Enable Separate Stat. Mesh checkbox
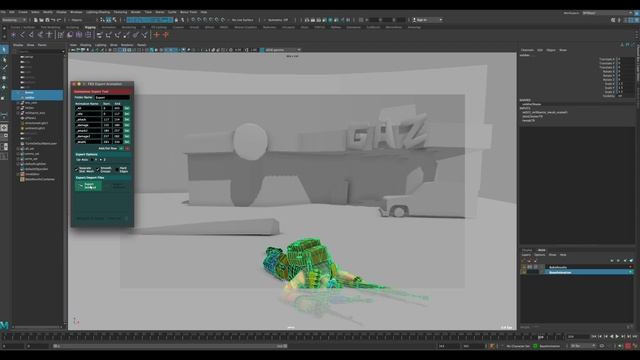640x360 pixels. tap(77, 169)
